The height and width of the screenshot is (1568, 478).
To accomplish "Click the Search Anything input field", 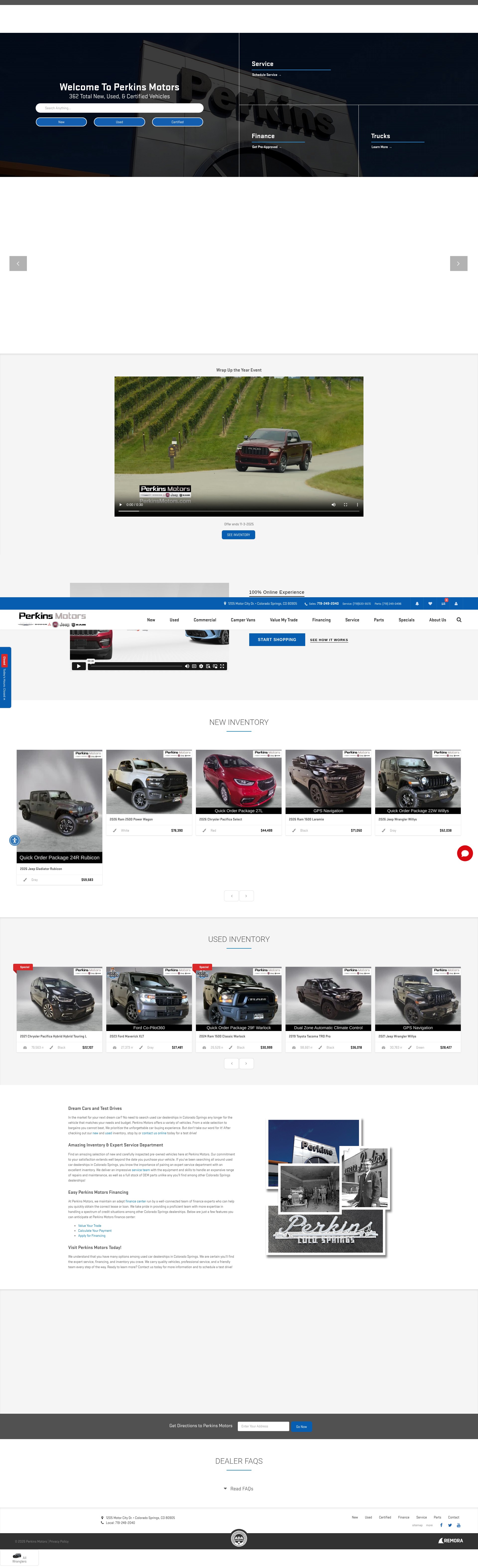I will click(119, 108).
